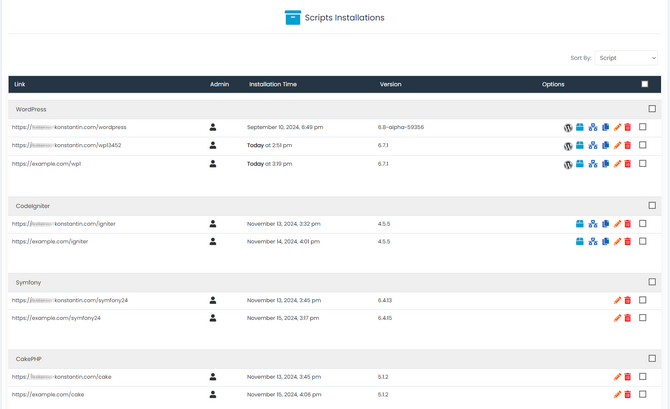
Task: Edit the example.com/symfony24 installation details
Action: pyautogui.click(x=617, y=319)
